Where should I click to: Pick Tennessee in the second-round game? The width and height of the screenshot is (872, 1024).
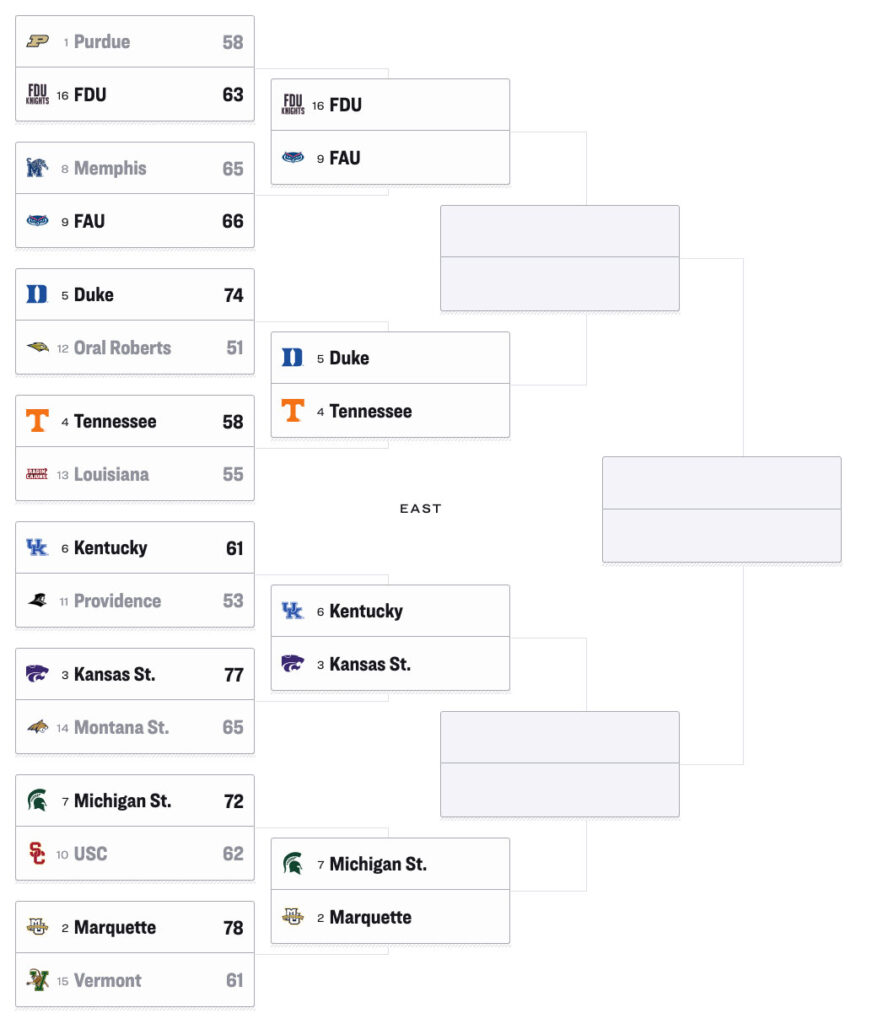pyautogui.click(x=390, y=411)
